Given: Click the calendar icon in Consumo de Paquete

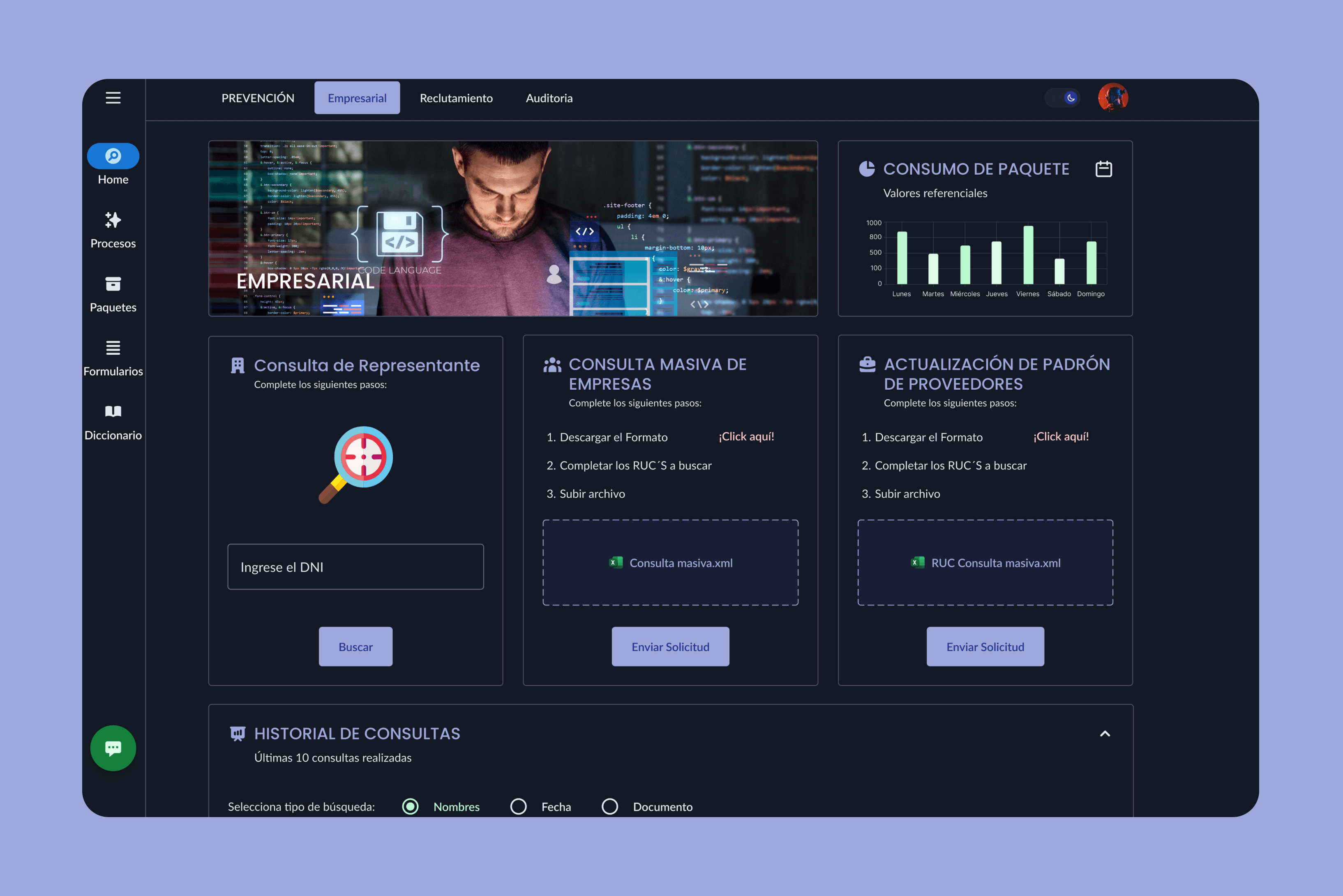Looking at the screenshot, I should click(x=1103, y=169).
